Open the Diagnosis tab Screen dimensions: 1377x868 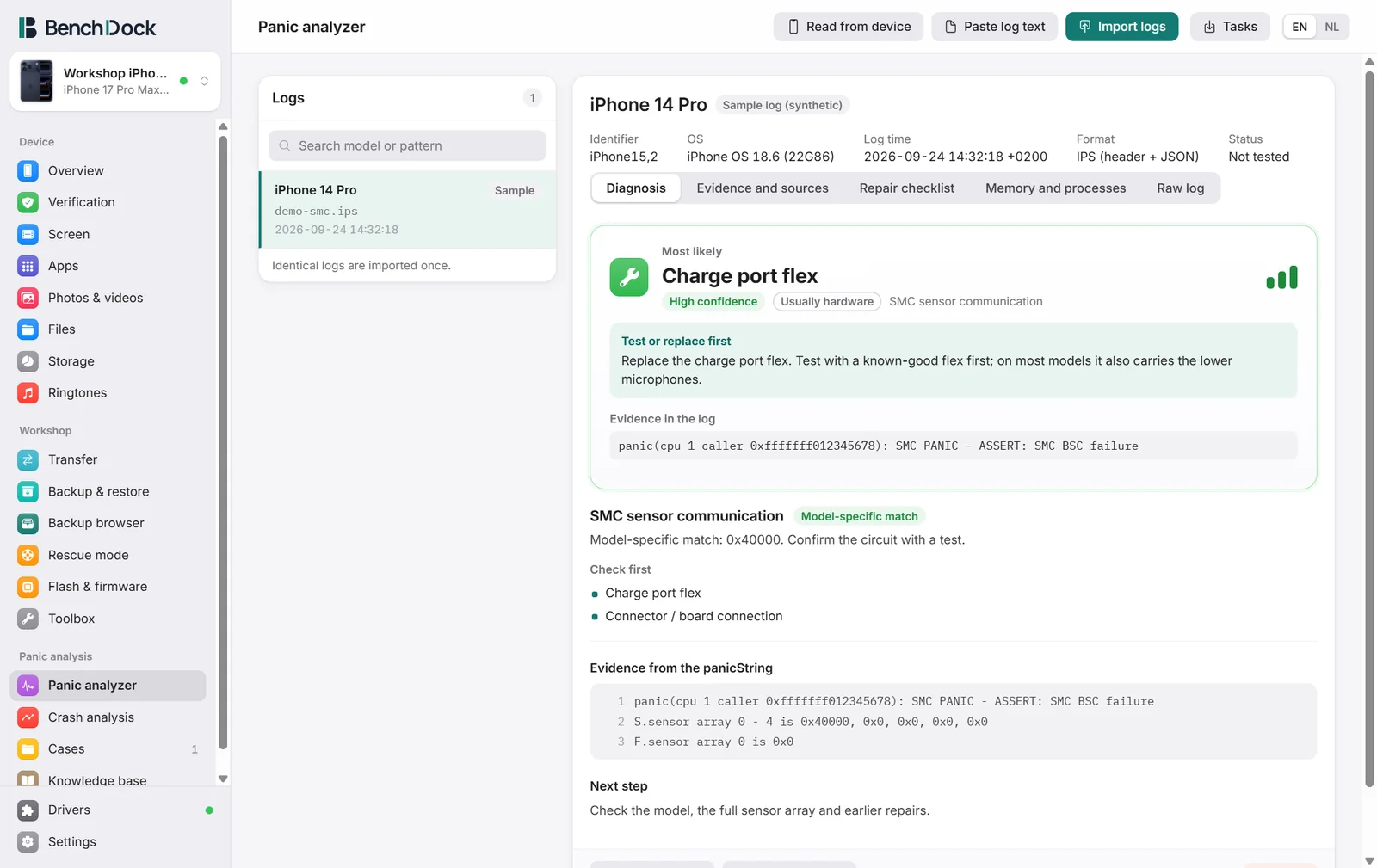click(636, 188)
